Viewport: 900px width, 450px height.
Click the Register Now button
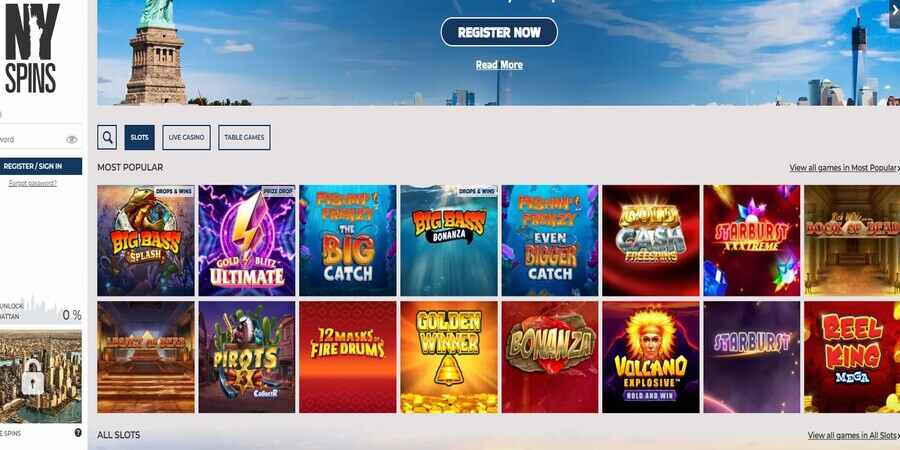coord(499,32)
